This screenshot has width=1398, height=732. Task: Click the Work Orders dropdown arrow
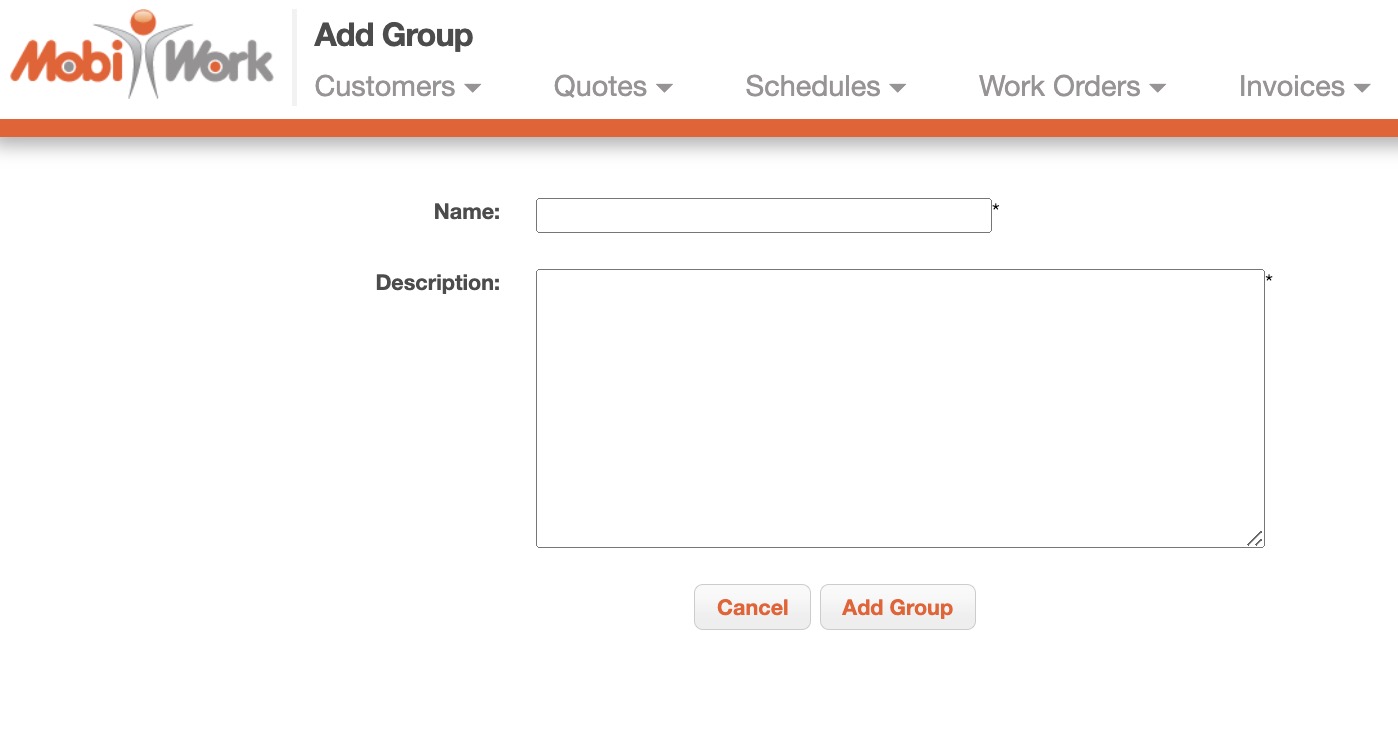pos(1158,89)
